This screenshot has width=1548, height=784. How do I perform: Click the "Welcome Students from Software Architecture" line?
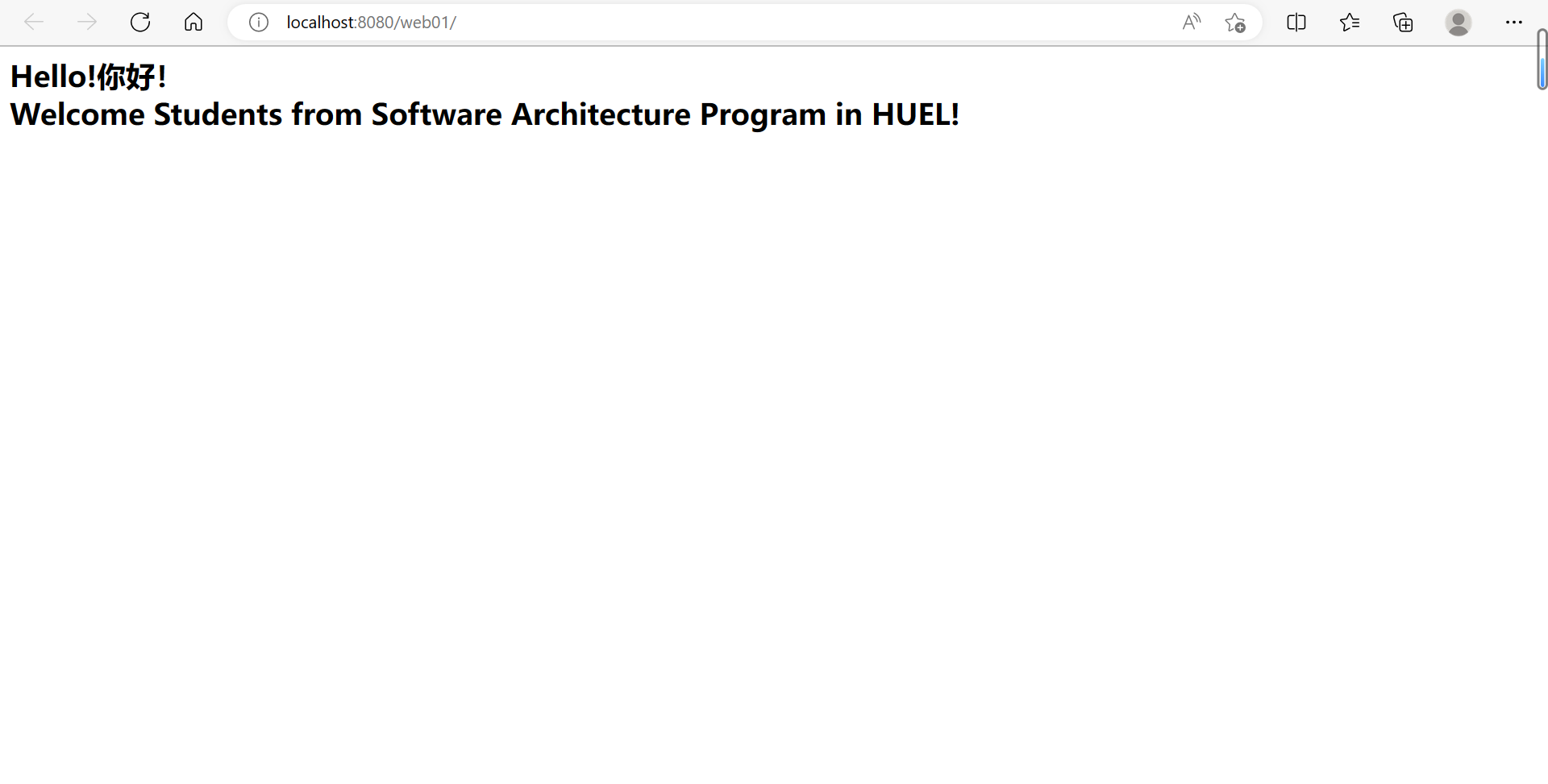click(x=485, y=114)
